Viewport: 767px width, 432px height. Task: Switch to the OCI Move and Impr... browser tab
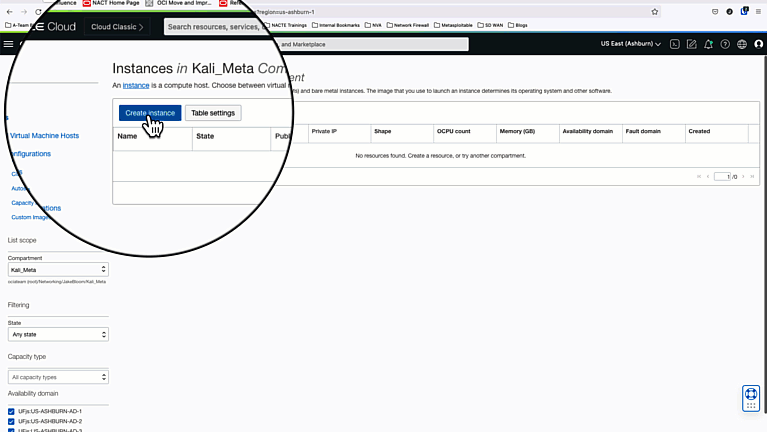click(x=179, y=3)
